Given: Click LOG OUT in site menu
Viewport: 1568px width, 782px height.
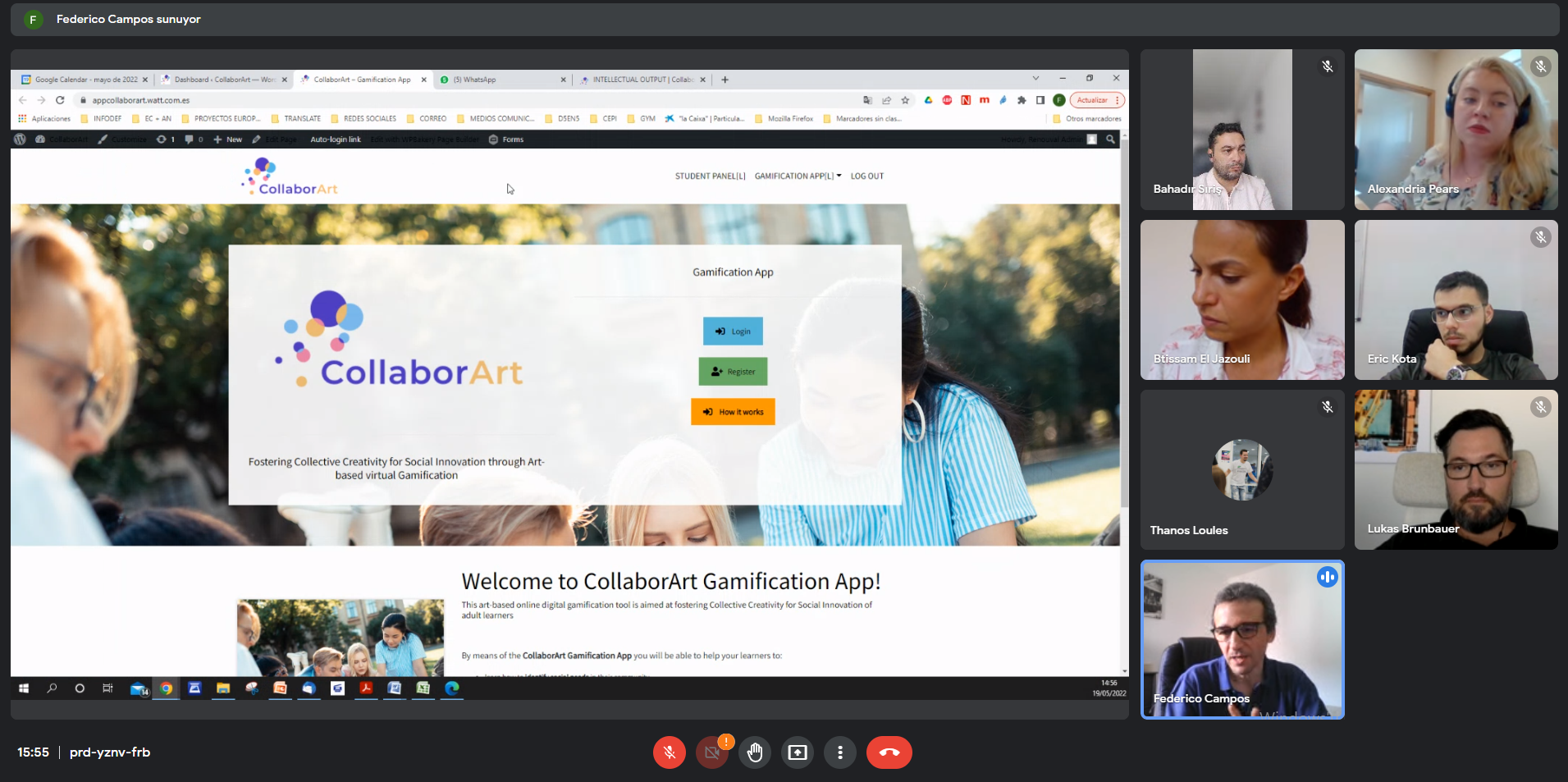Looking at the screenshot, I should click(866, 176).
